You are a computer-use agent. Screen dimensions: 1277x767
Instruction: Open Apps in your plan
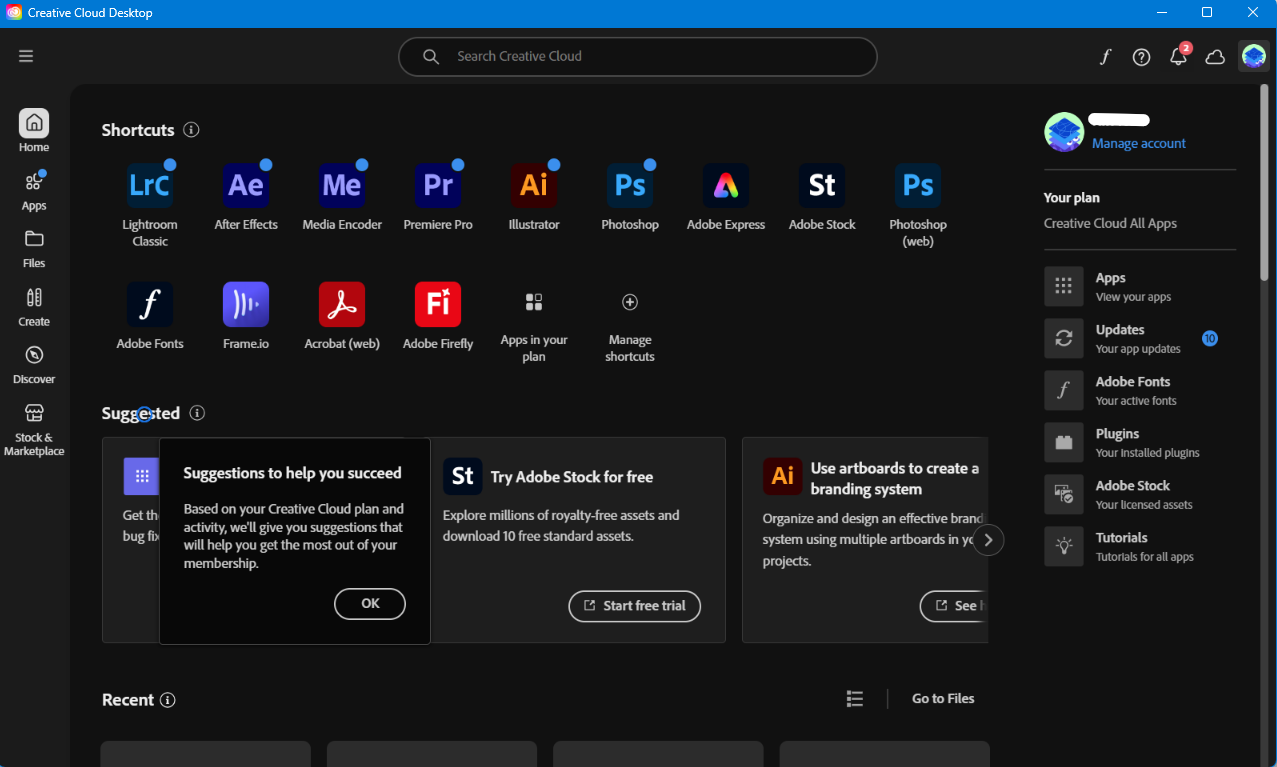tap(534, 302)
